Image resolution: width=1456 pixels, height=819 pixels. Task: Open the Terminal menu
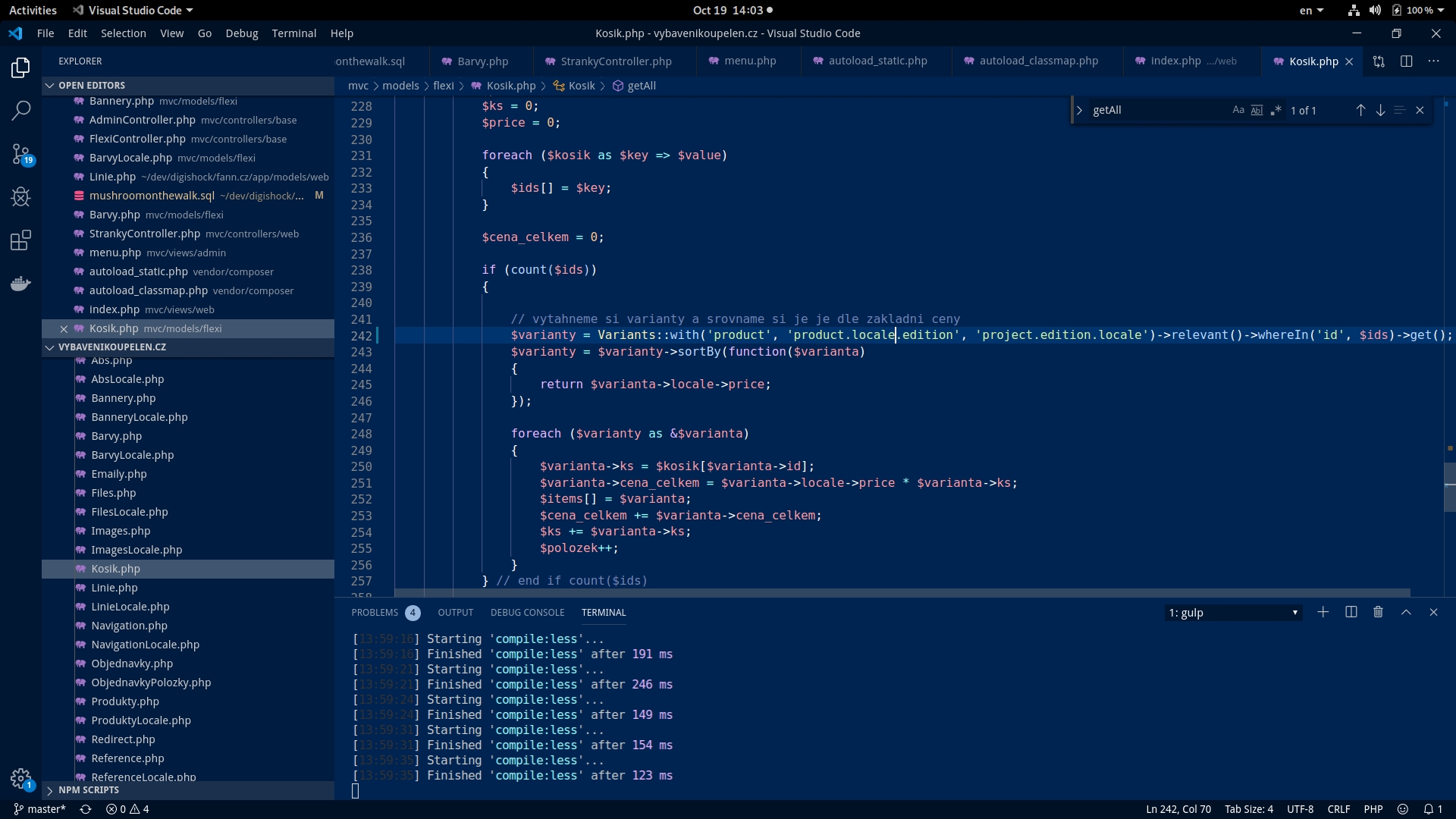click(x=293, y=33)
